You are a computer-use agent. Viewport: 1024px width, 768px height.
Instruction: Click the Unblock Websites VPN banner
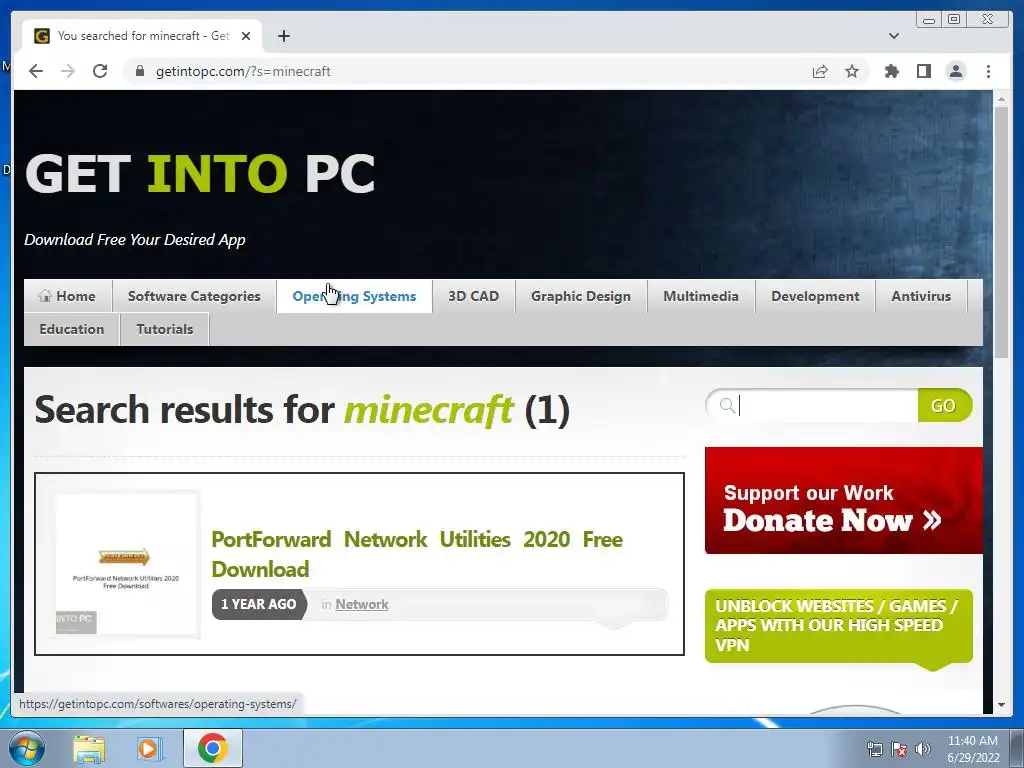(839, 626)
